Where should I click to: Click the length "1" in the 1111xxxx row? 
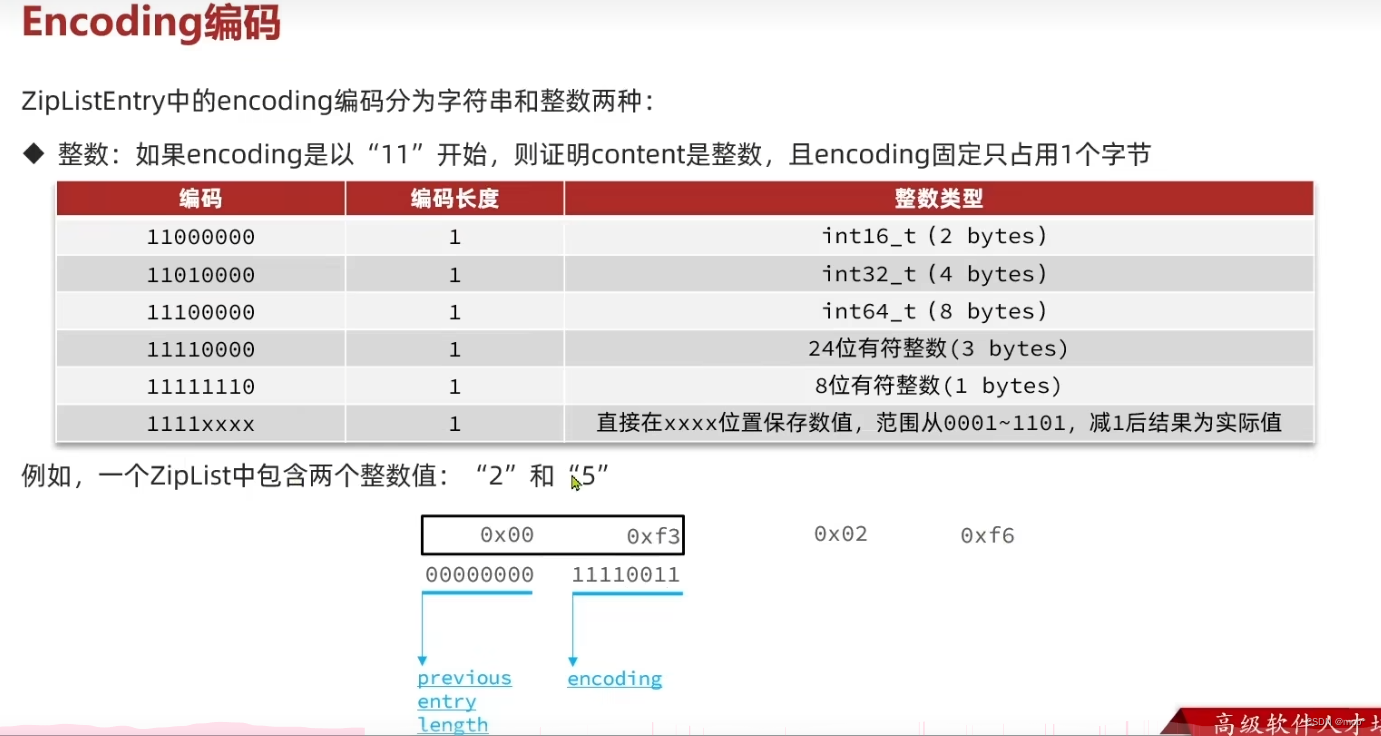[x=455, y=424]
